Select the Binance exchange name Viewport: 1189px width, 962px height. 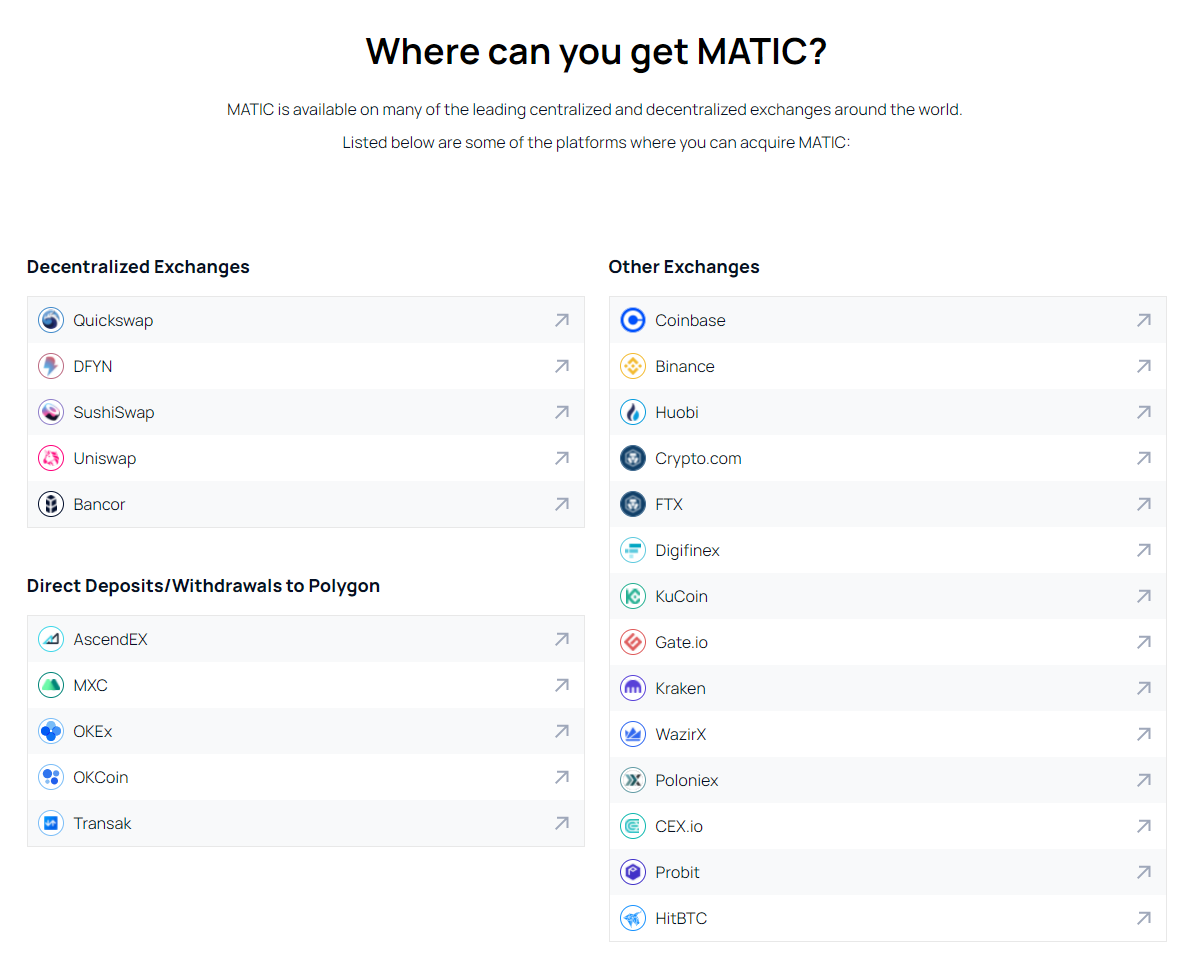(x=685, y=367)
